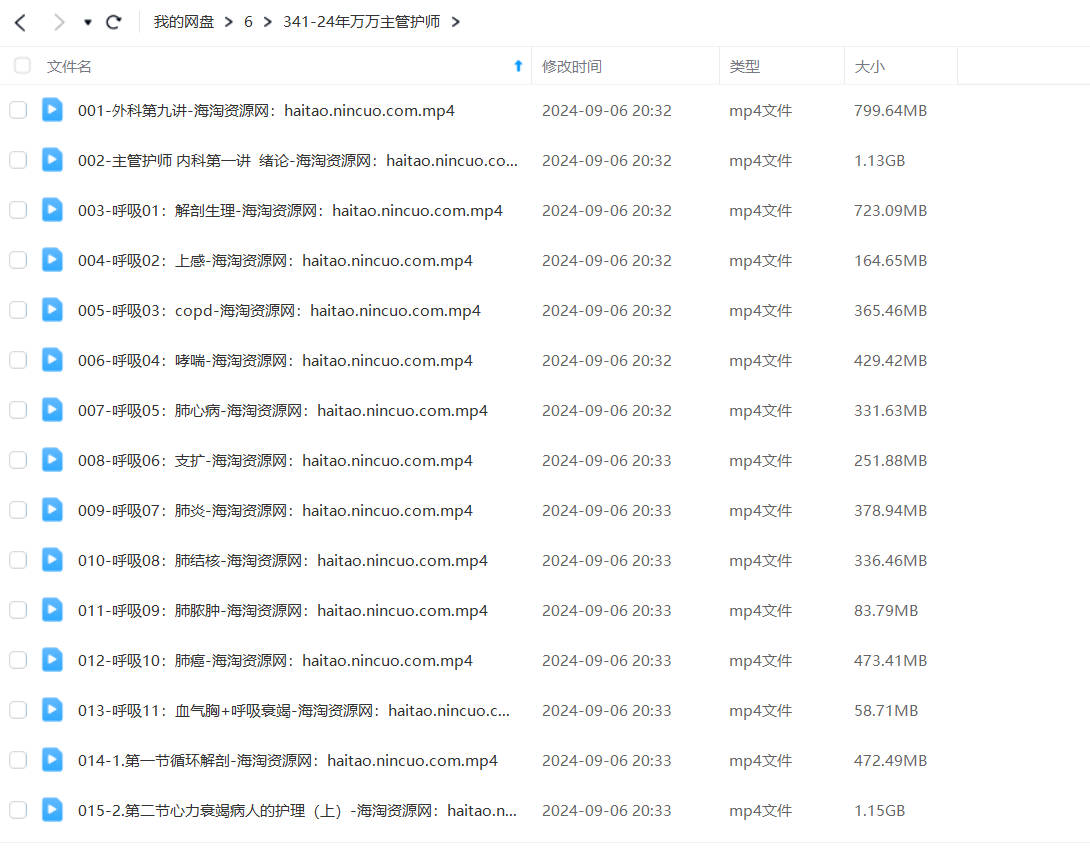
Task: Sort by 大小 column
Action: click(x=869, y=67)
